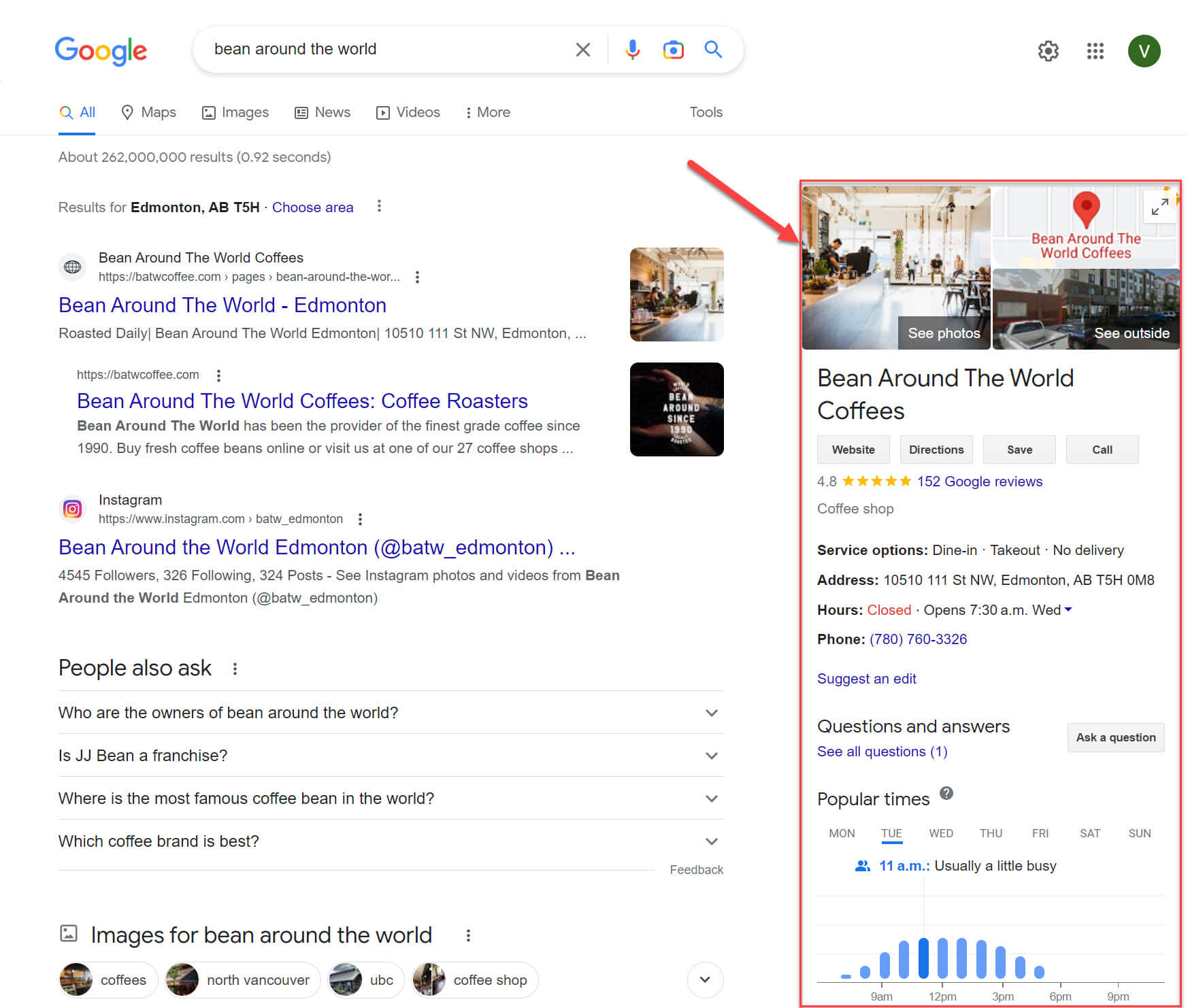Switch to the Maps tab
The image size is (1188, 1008).
148,112
